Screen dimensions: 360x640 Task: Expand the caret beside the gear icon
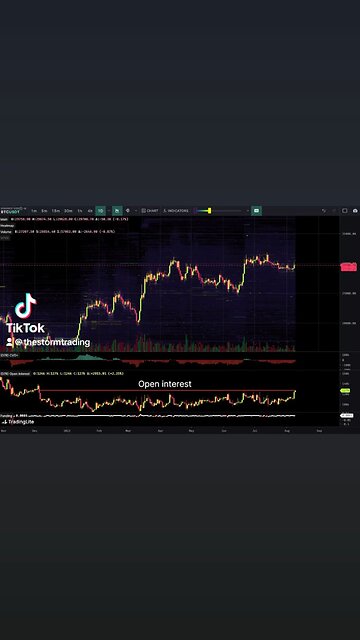coord(136,211)
